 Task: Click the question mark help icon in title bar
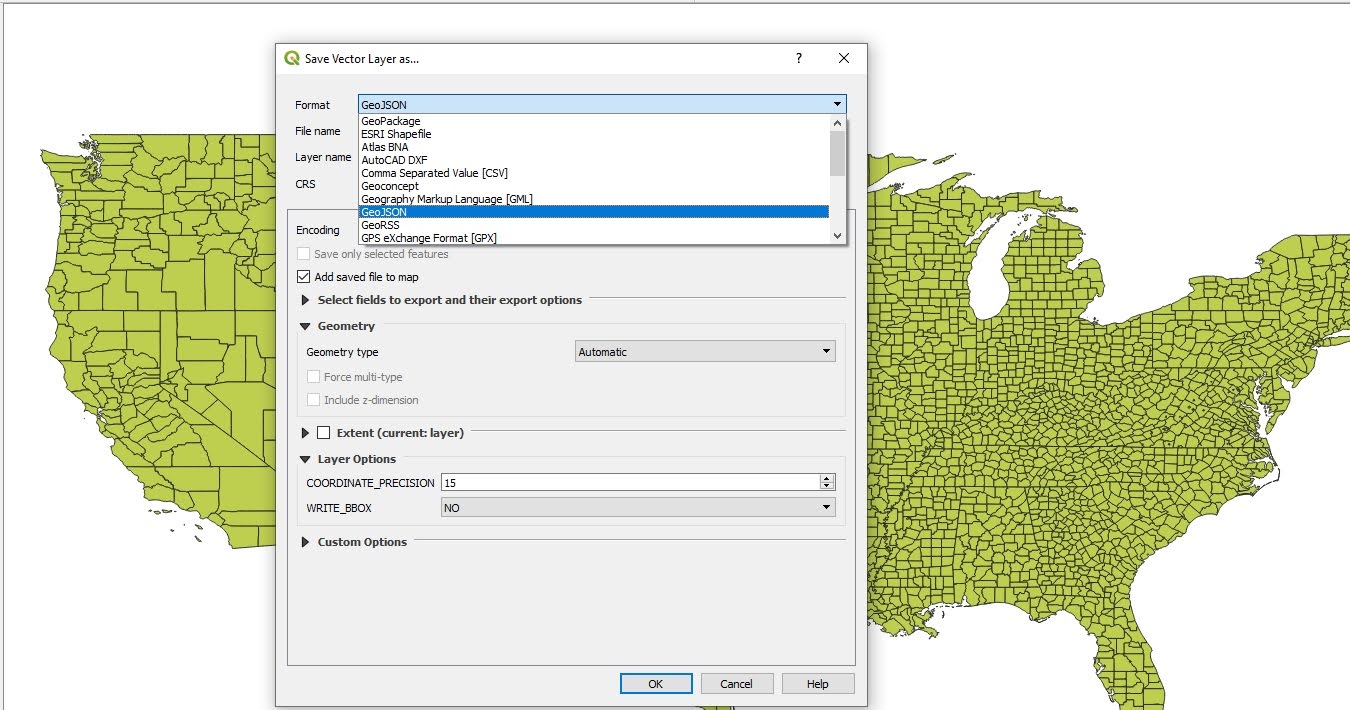coord(798,58)
